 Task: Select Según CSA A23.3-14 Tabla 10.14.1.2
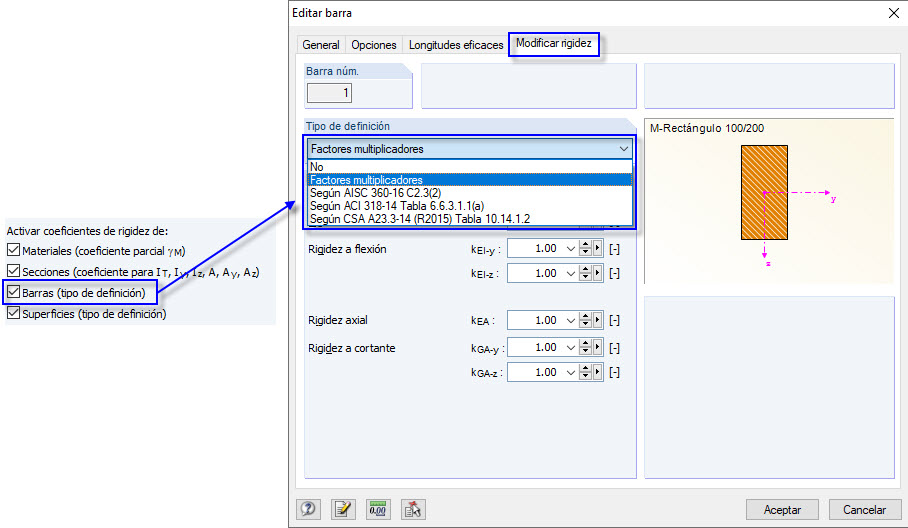click(470, 219)
